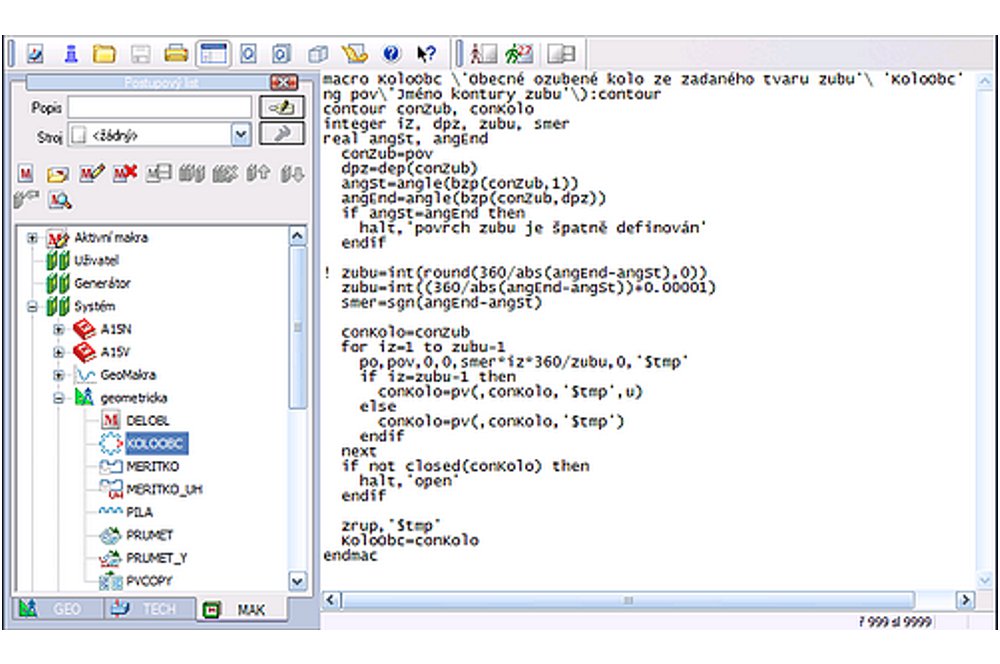The height and width of the screenshot is (664, 1000).
Task: Click the hand-writing button beside Popis
Action: (281, 107)
